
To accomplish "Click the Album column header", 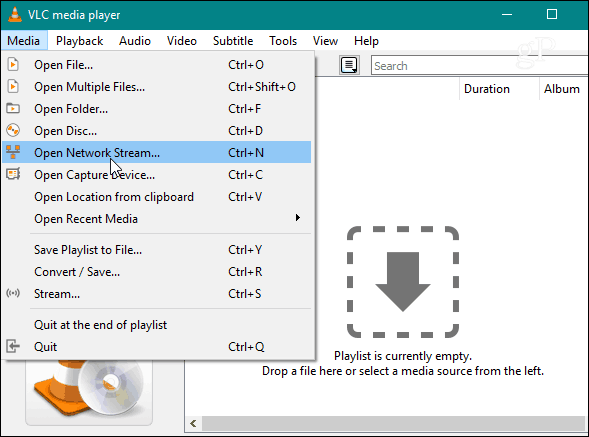I will pos(563,89).
